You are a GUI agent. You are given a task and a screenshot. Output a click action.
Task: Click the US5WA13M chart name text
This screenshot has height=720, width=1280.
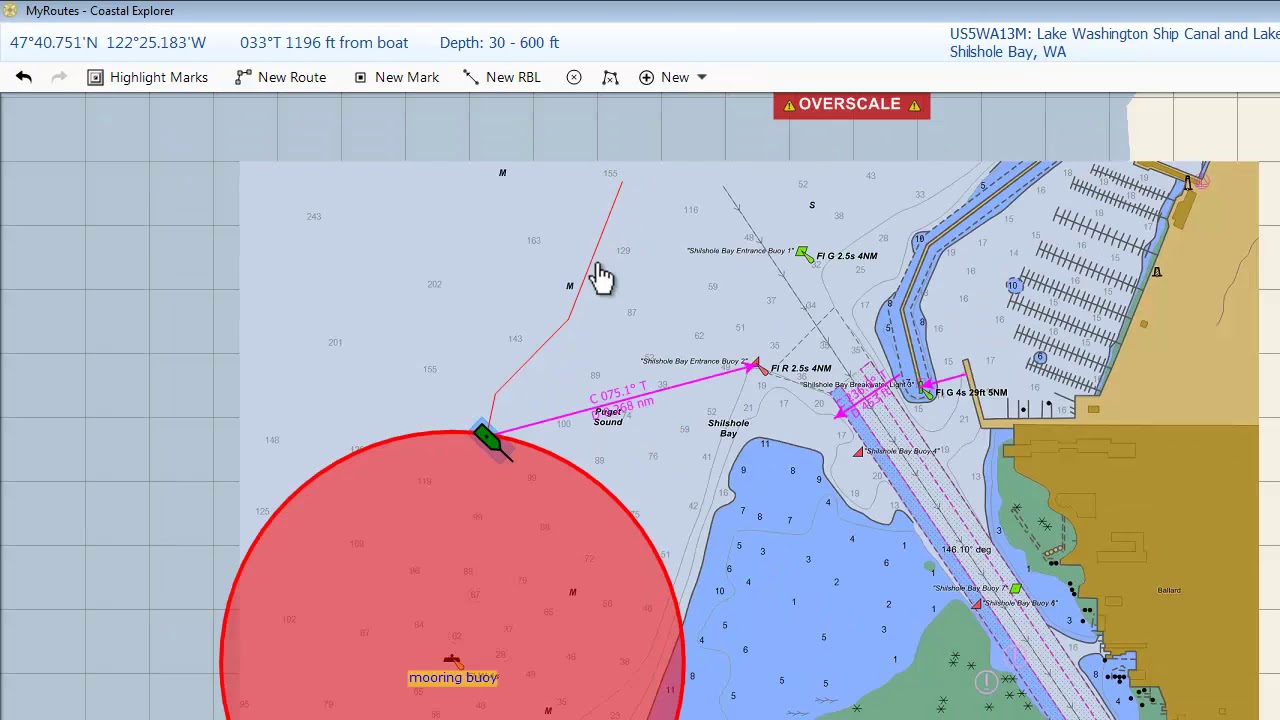tap(1115, 34)
